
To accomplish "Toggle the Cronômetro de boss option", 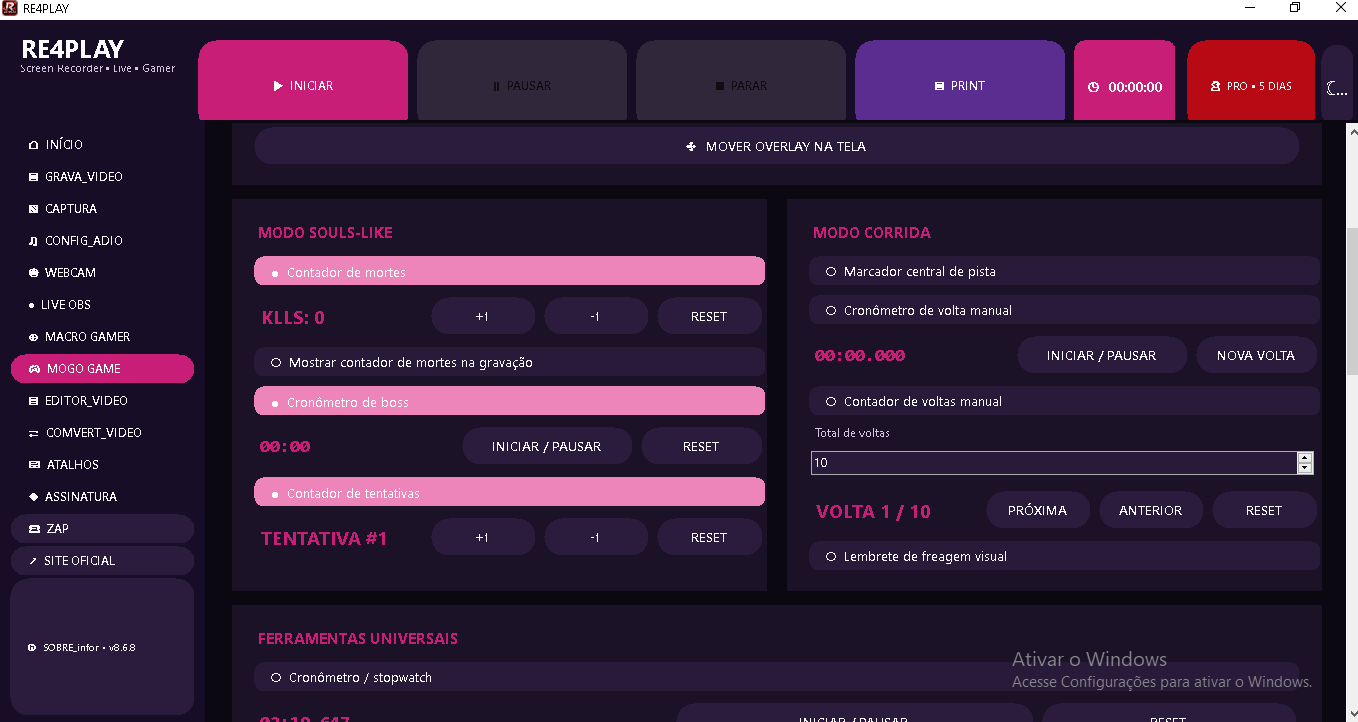I will point(509,402).
